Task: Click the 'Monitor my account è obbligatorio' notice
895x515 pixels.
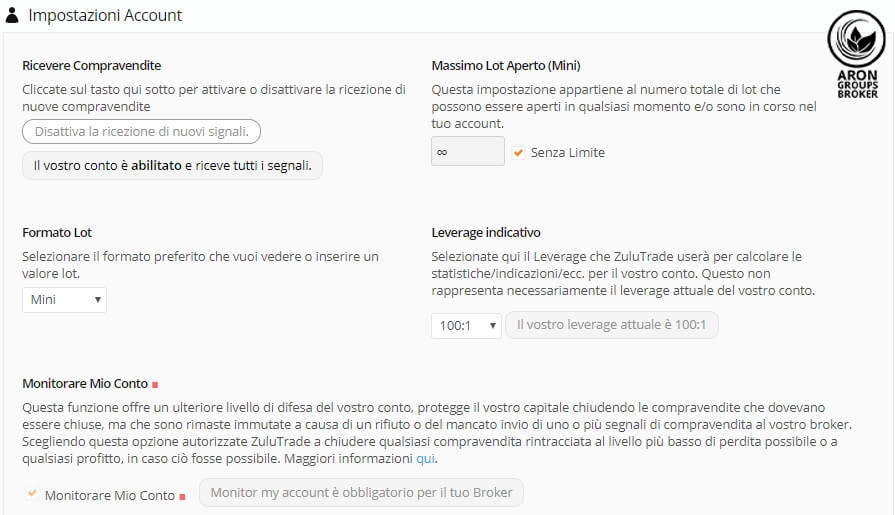Action: [x=361, y=492]
